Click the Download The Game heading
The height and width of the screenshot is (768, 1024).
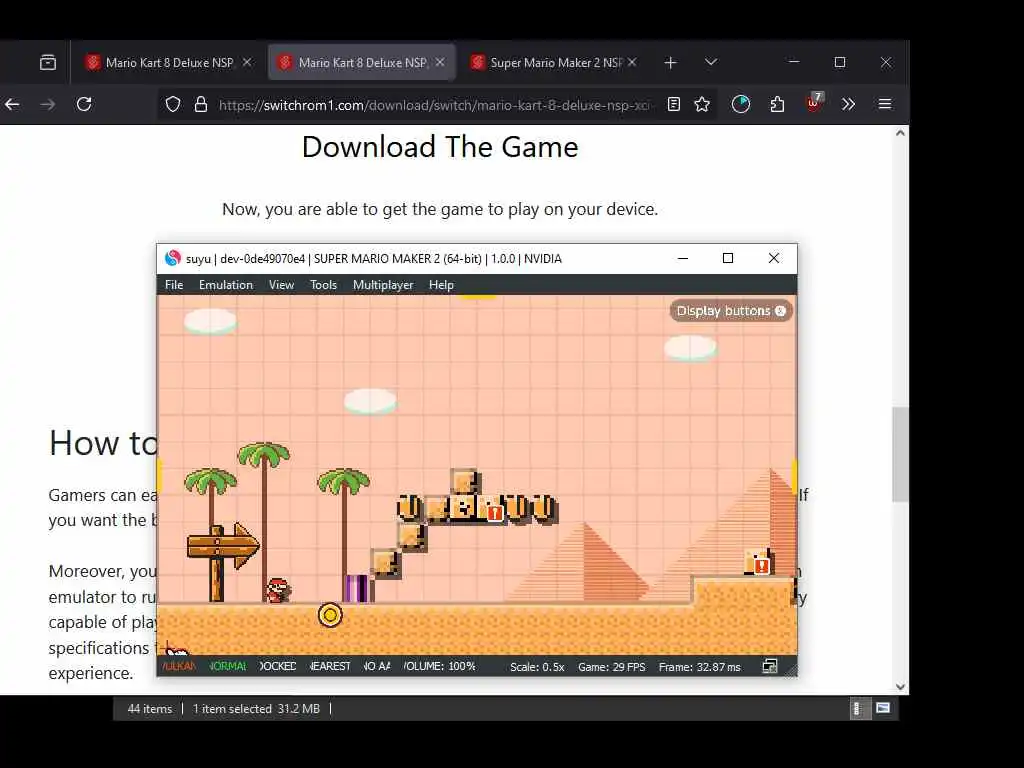(x=440, y=147)
